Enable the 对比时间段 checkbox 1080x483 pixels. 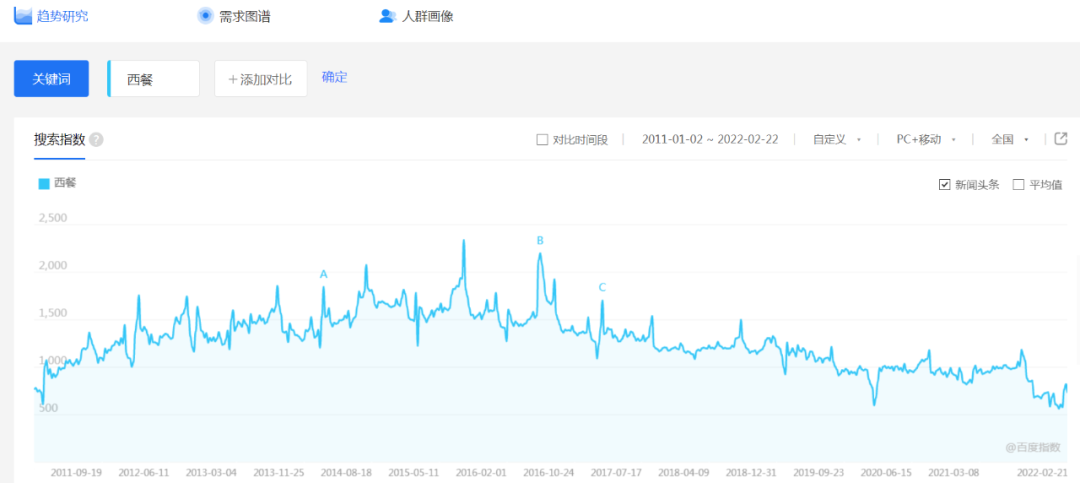click(542, 140)
